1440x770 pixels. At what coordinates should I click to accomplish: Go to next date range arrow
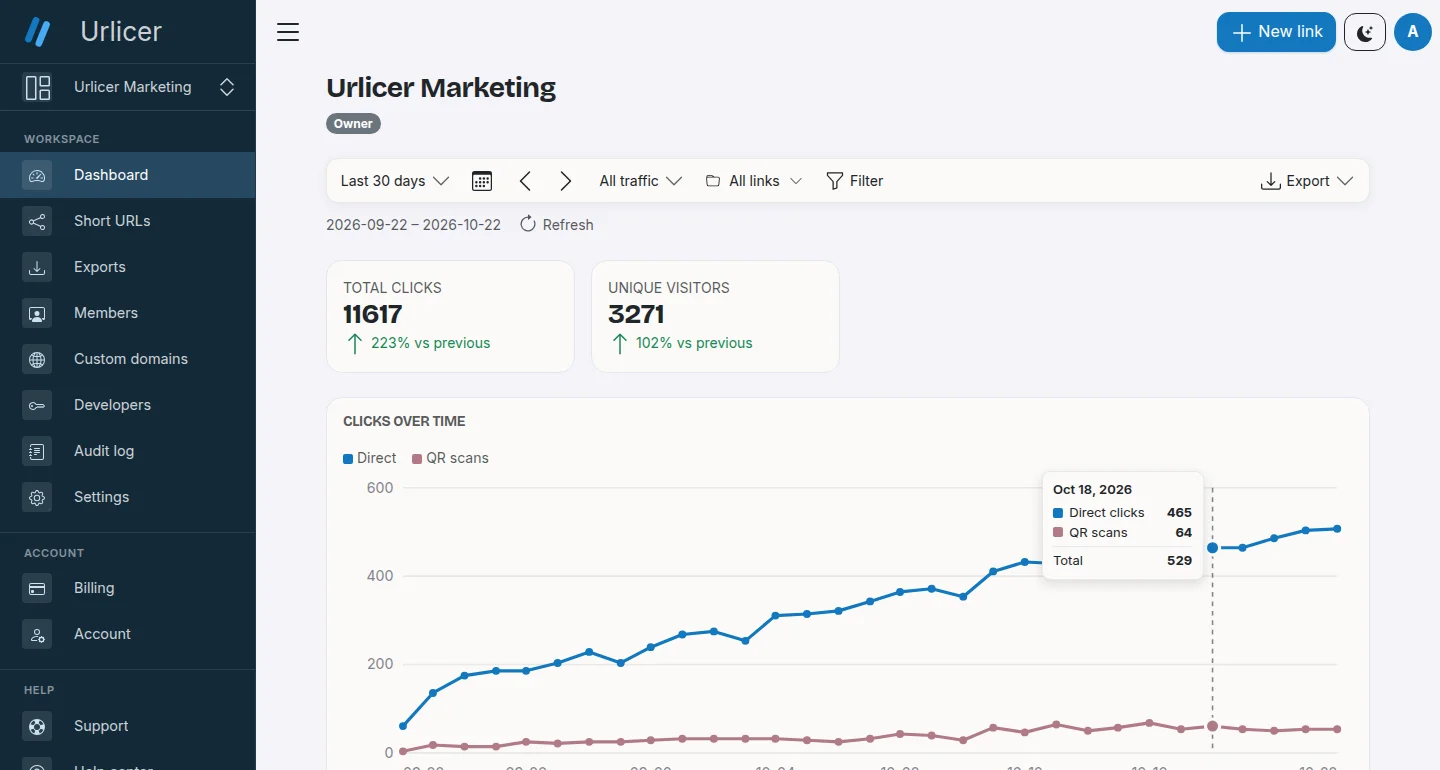pos(566,181)
